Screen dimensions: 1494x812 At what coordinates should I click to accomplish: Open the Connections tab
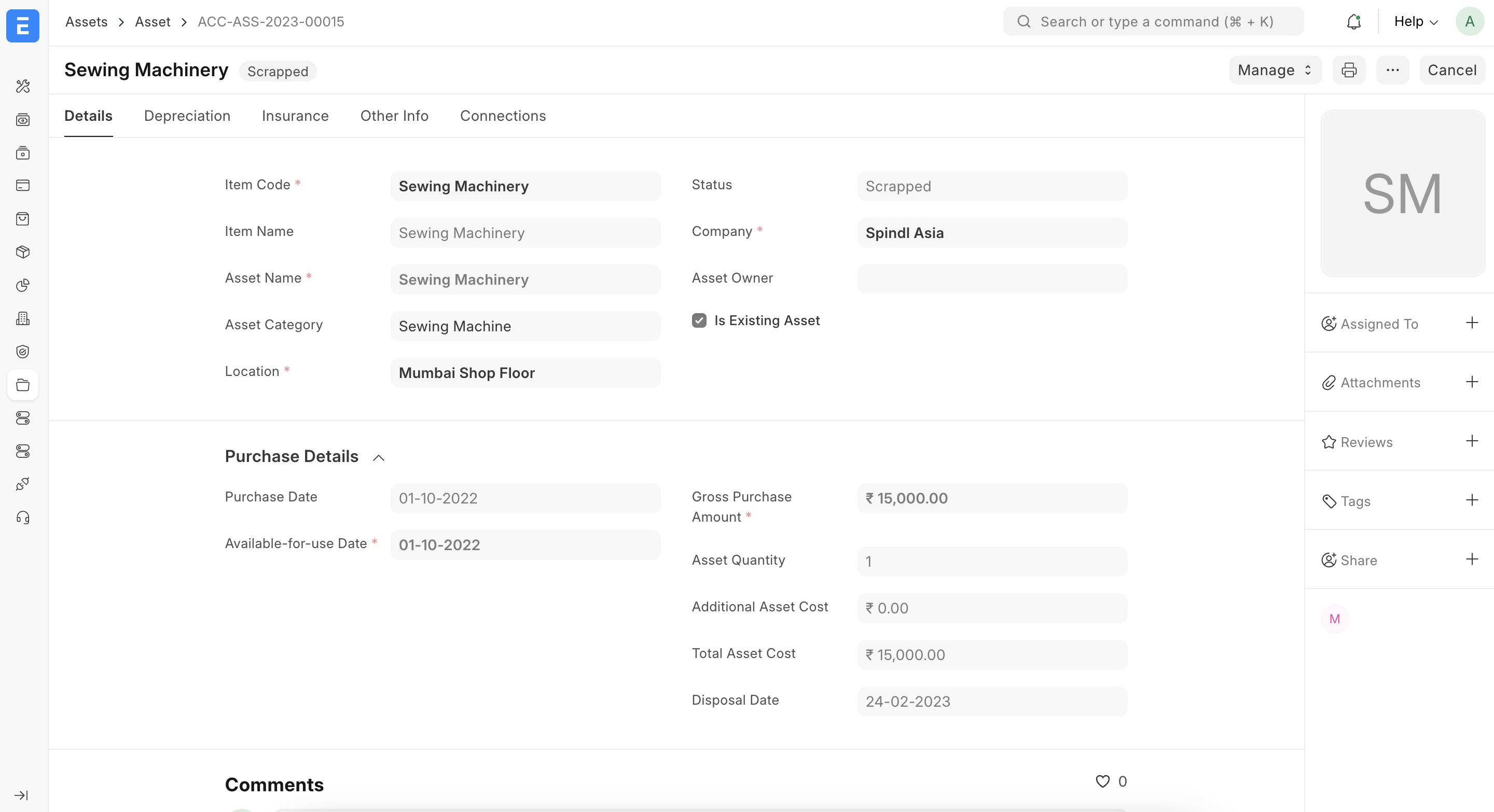(502, 116)
